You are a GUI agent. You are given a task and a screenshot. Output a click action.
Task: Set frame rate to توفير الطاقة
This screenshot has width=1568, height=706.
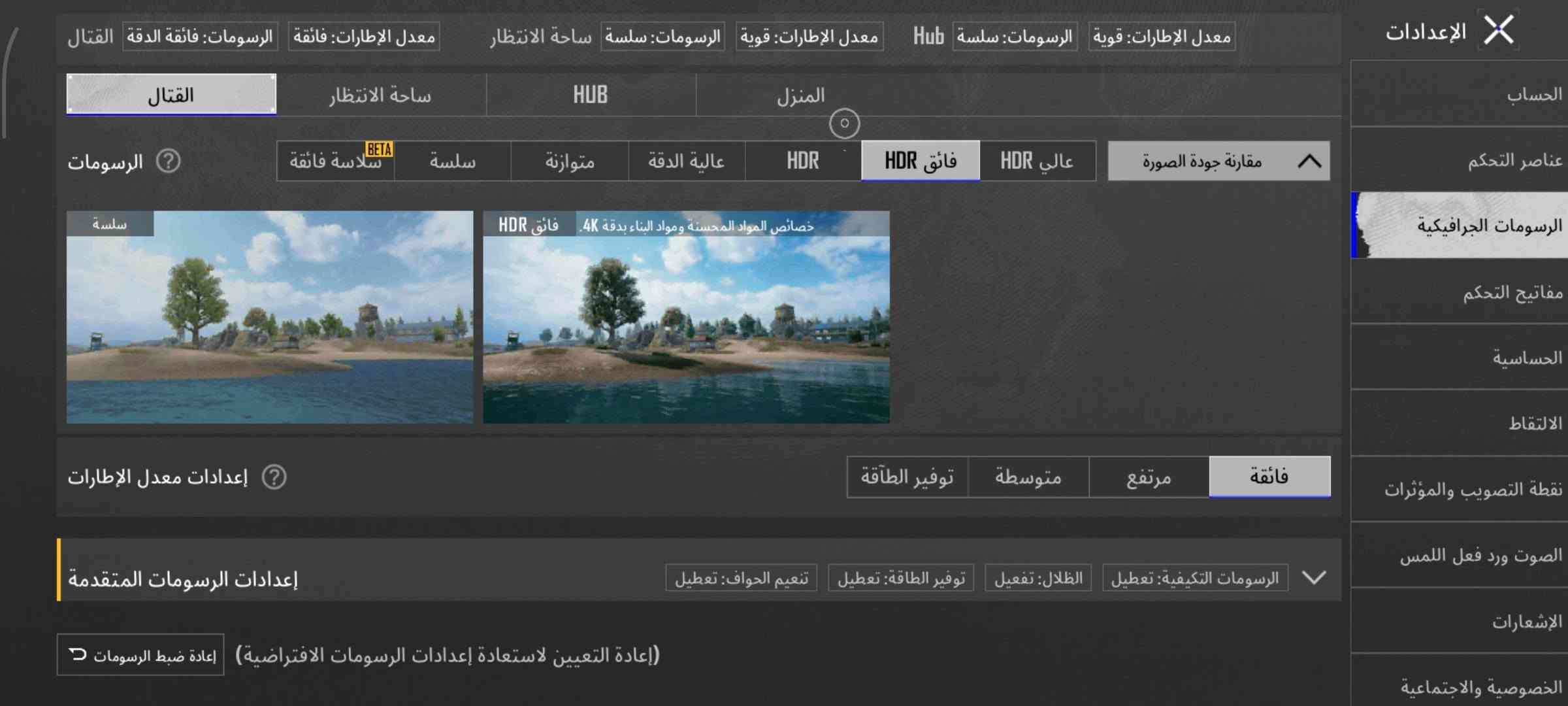pyautogui.click(x=907, y=477)
